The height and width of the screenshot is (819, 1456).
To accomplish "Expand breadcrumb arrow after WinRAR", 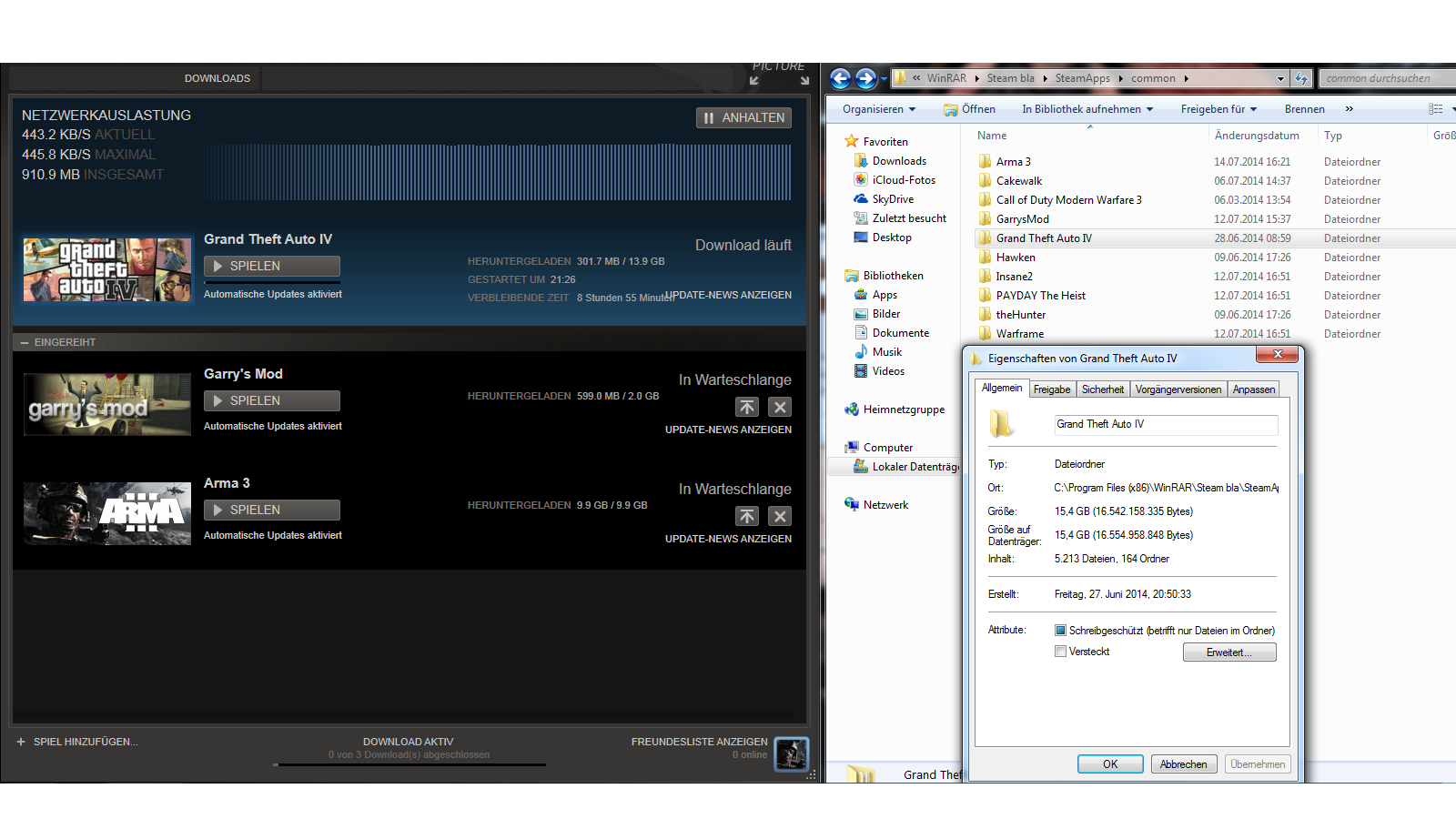I will point(976,78).
